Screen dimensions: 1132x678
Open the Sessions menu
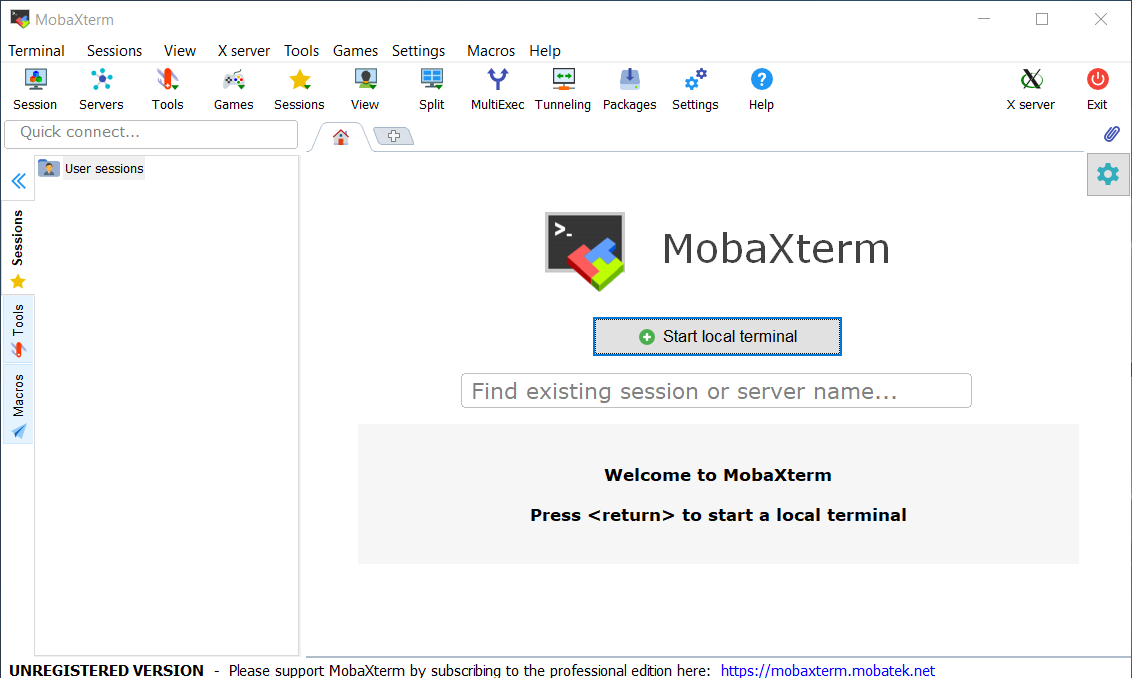(x=114, y=51)
